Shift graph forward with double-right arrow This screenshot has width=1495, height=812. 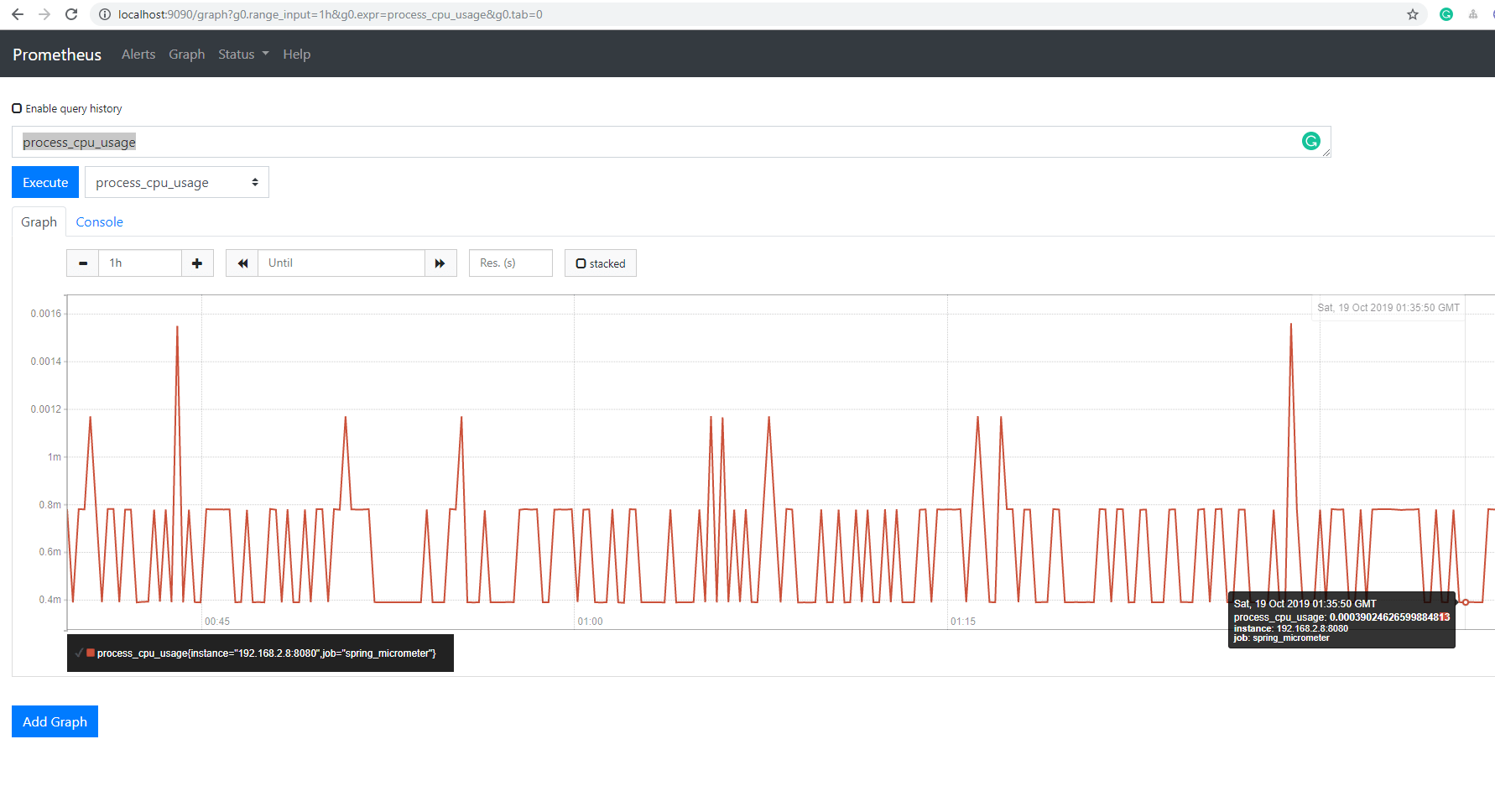[440, 263]
